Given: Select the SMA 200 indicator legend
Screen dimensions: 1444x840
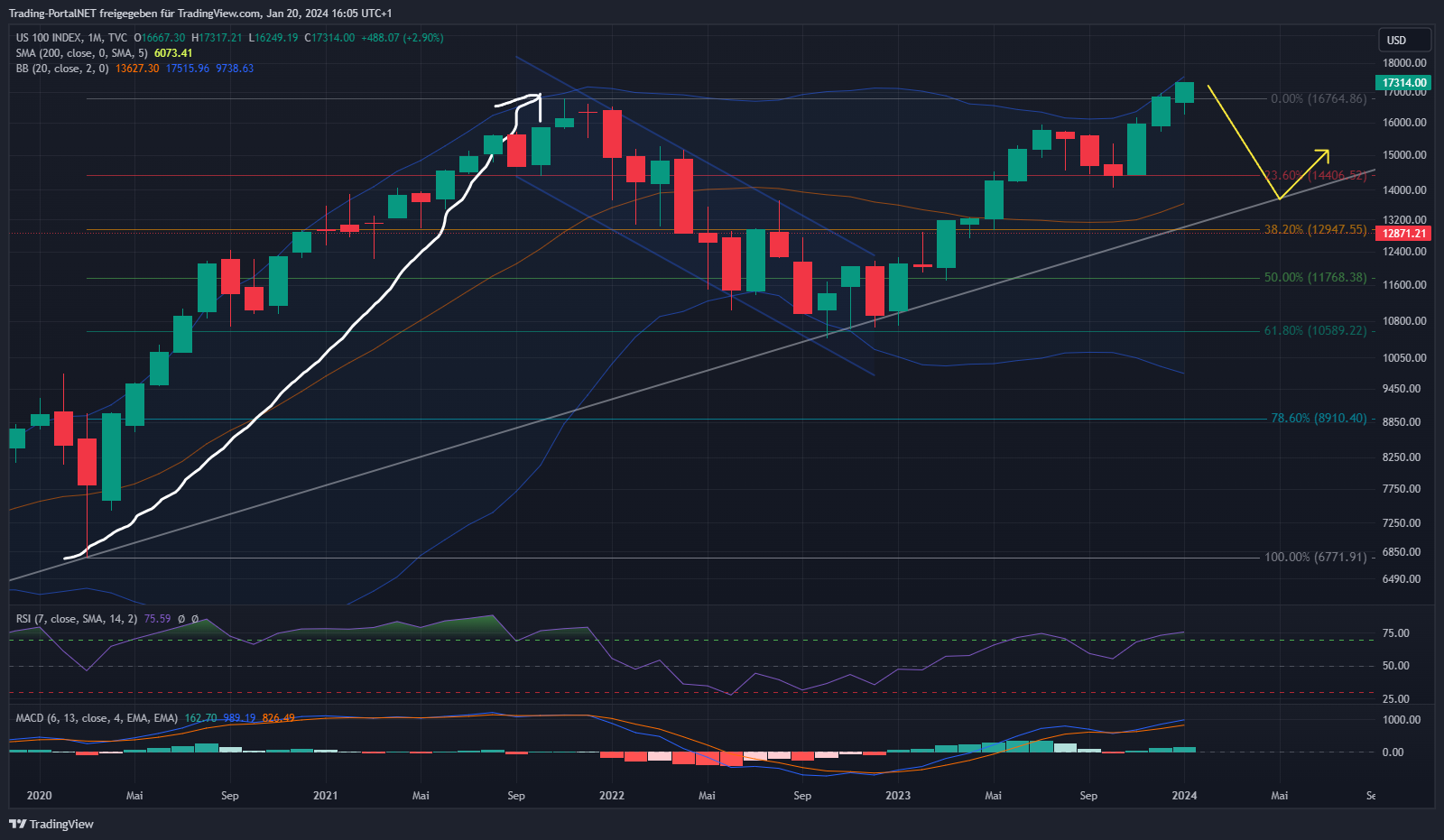Looking at the screenshot, I should [x=81, y=53].
